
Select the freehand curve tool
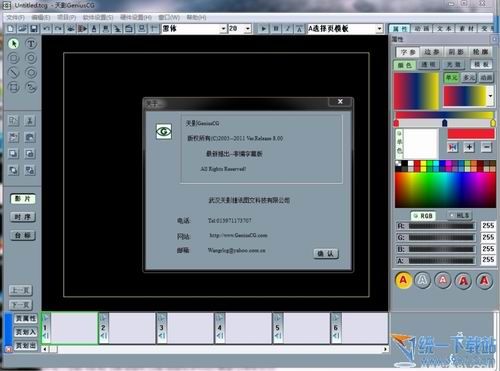pos(31,87)
